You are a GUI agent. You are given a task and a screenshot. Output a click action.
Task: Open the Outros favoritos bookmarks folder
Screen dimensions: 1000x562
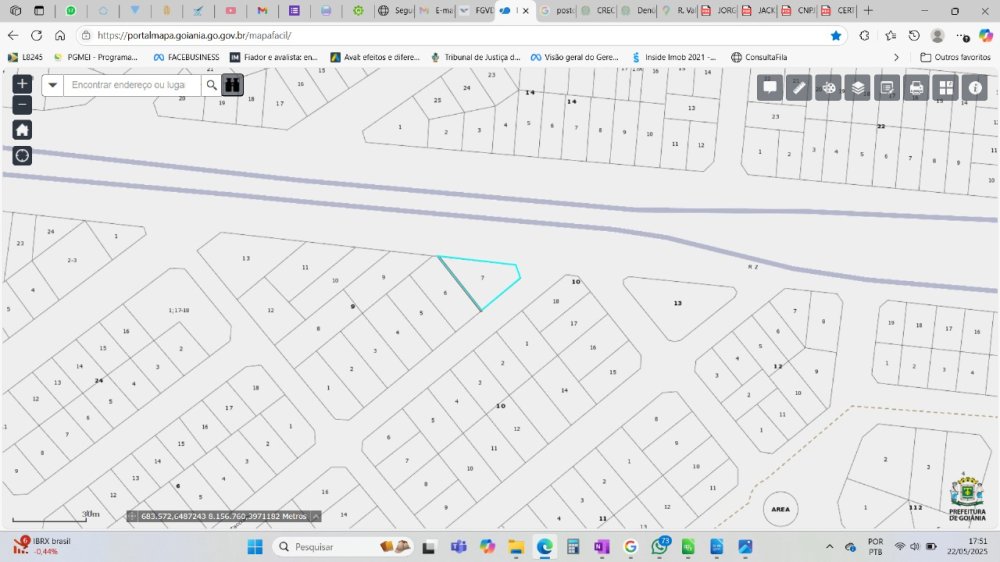coord(955,57)
